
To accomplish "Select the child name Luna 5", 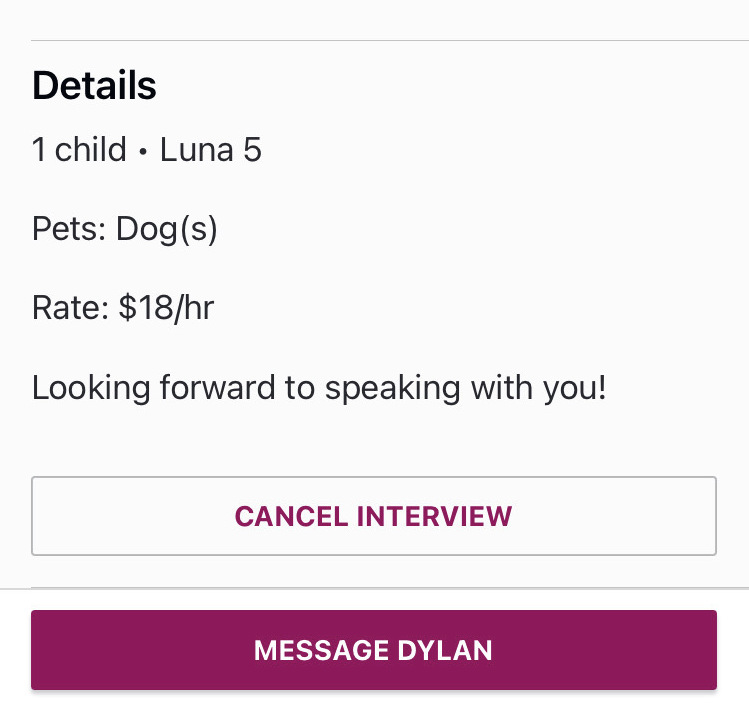I will [x=211, y=150].
